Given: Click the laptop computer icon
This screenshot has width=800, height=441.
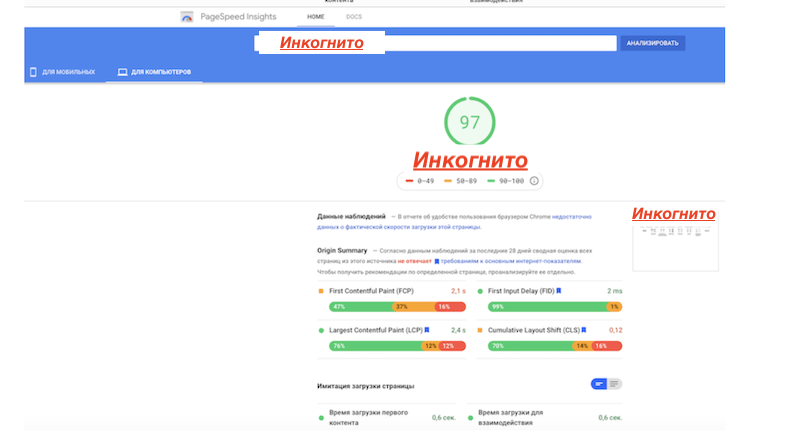Looking at the screenshot, I should (122, 72).
